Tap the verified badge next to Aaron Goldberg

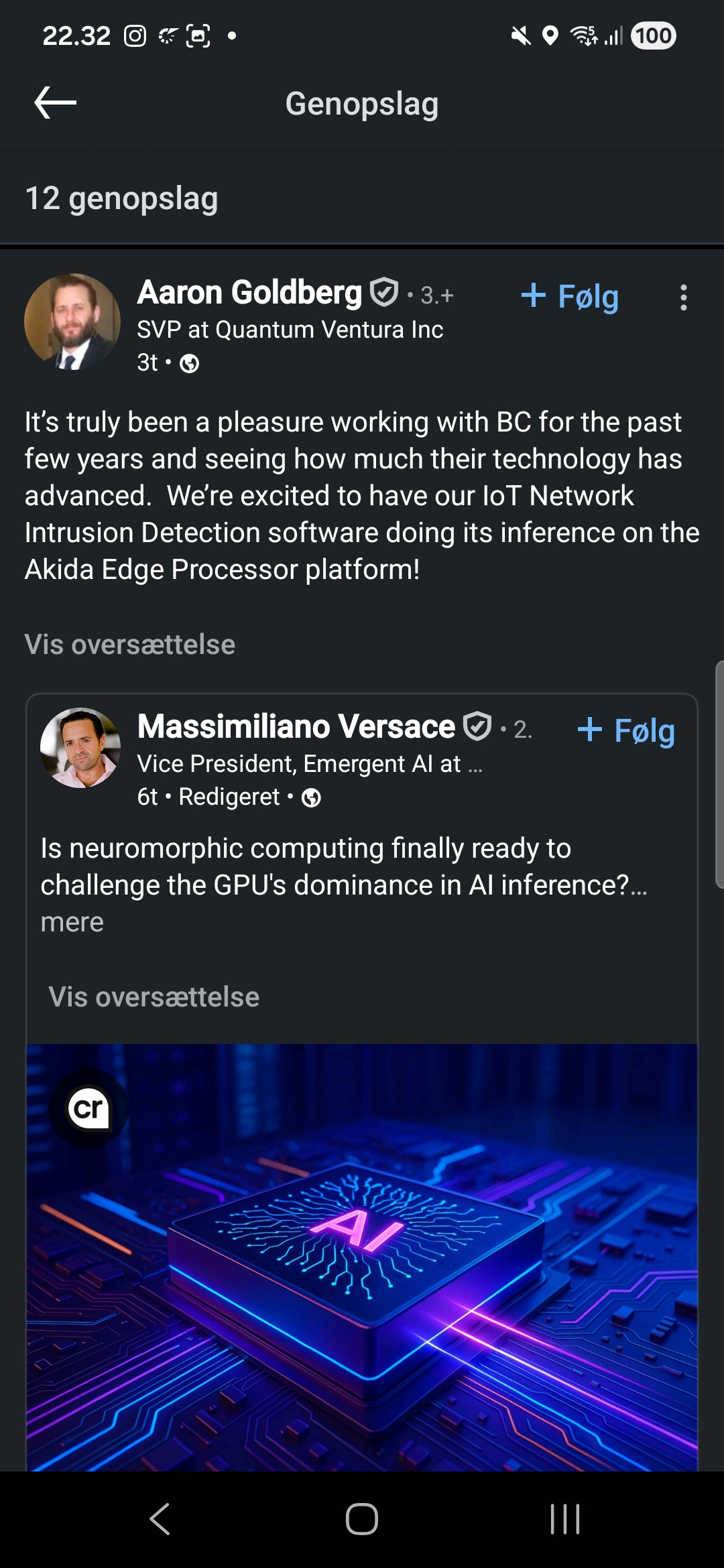click(x=384, y=293)
